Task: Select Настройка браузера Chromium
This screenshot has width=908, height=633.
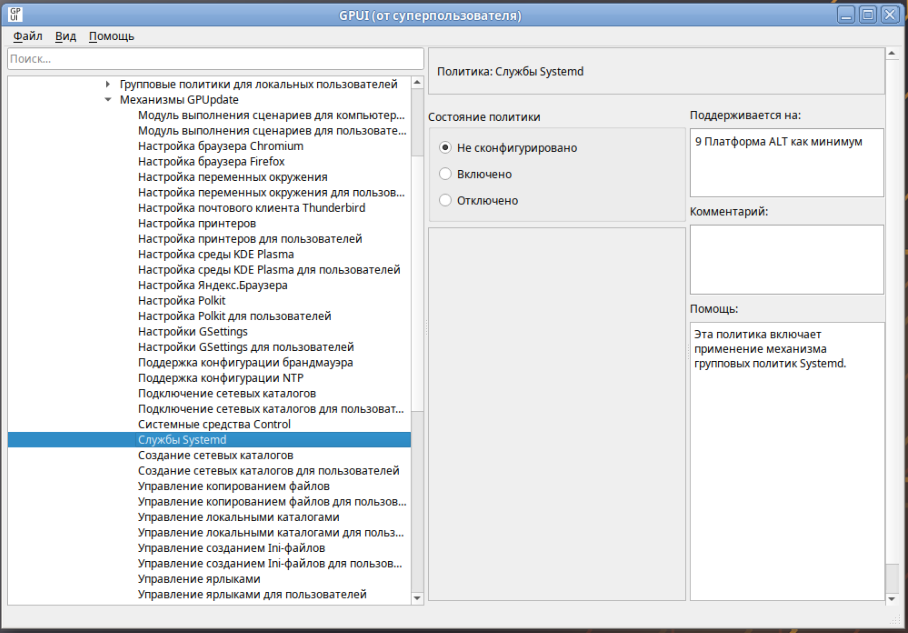Action: tap(221, 146)
